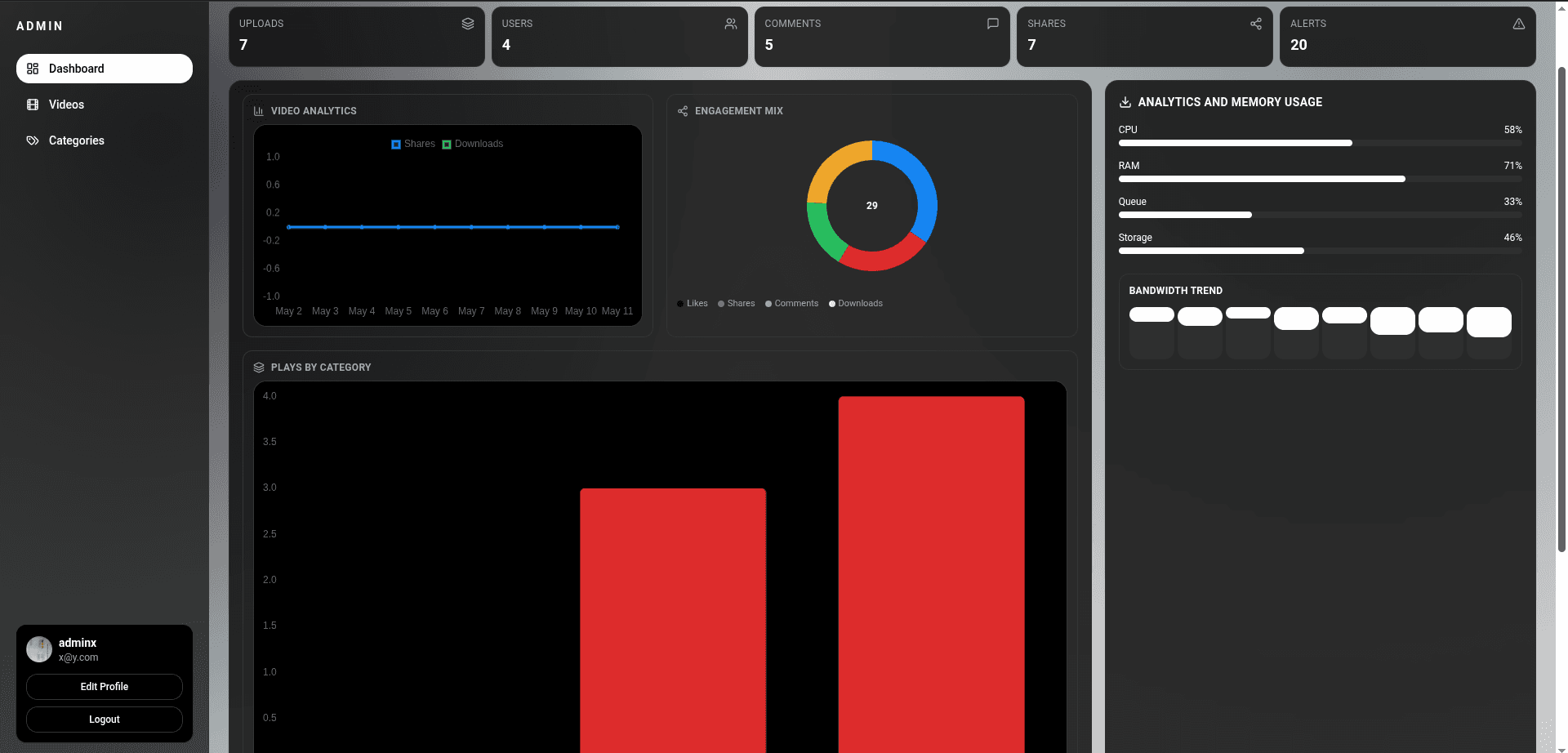Click the Storage usage progress bar

(1320, 251)
